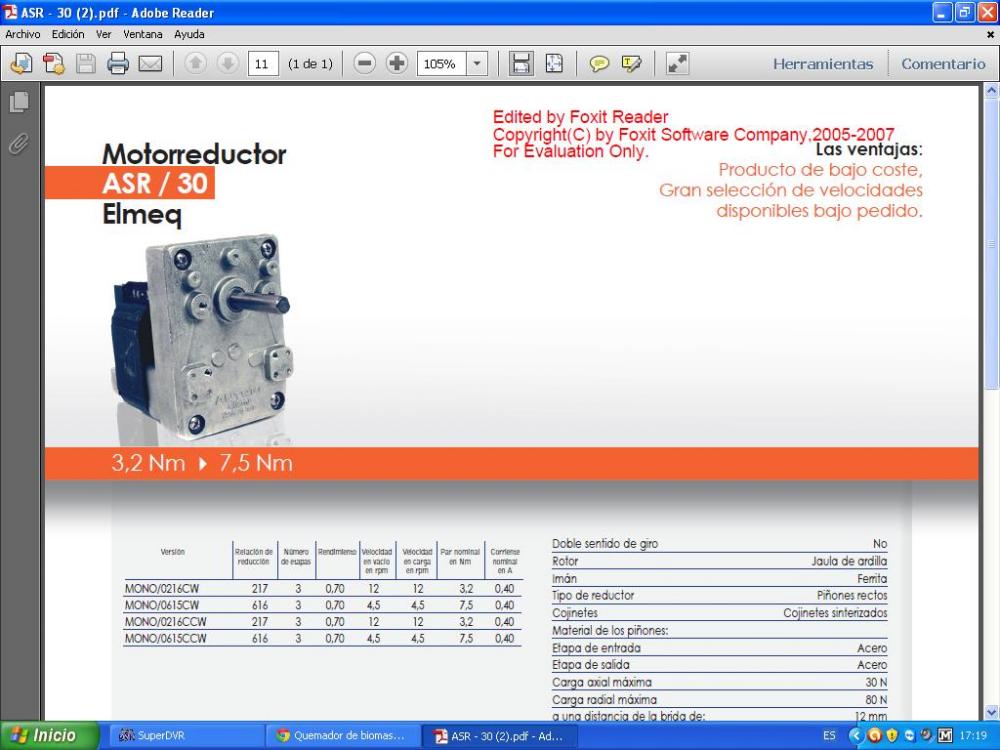Click the ASR - 30 (2).pdf taskbar button
Image resolution: width=1000 pixels, height=750 pixels.
tap(499, 735)
